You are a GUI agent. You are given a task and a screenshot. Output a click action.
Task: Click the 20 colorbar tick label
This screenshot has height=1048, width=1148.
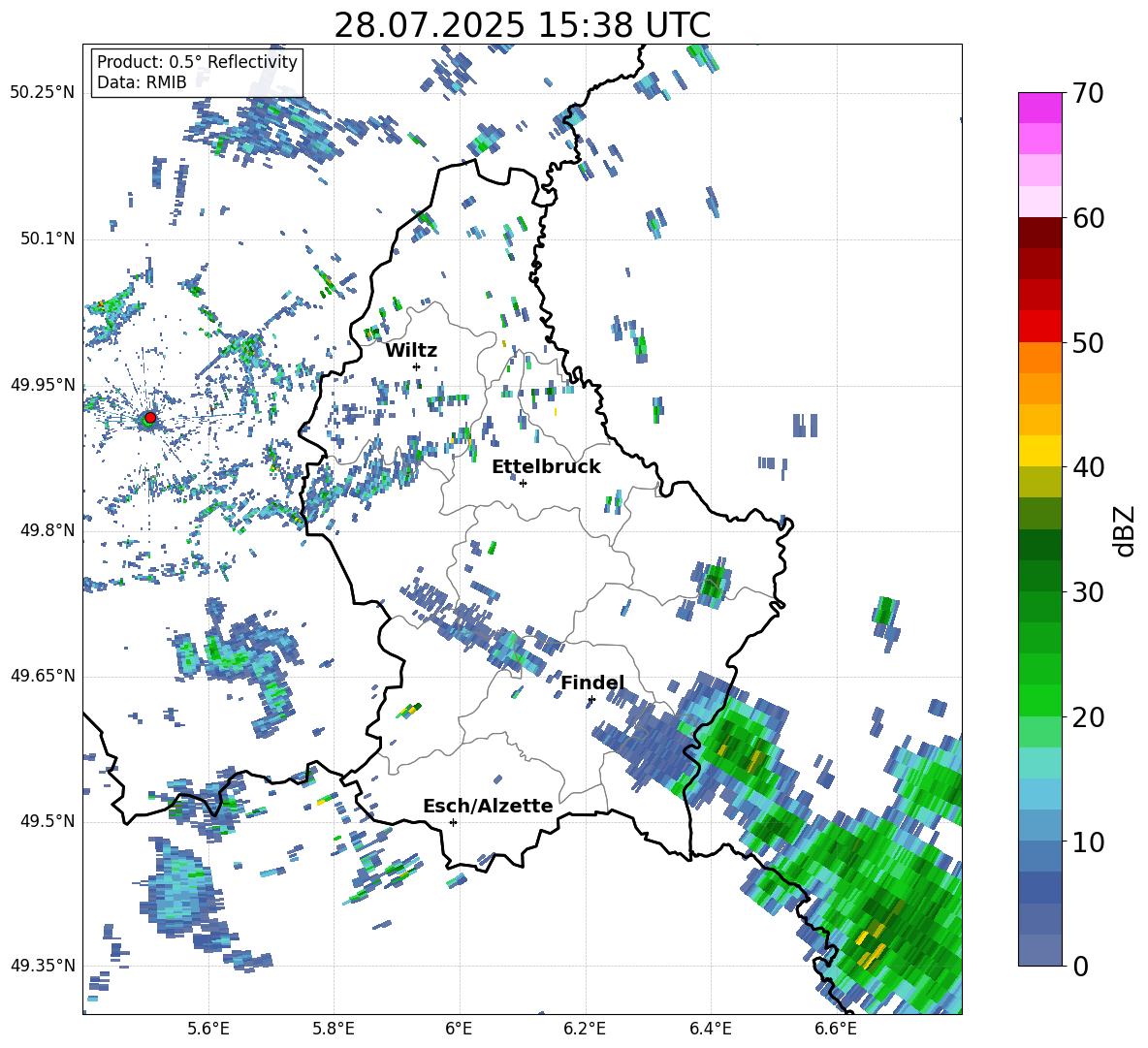point(1089,717)
